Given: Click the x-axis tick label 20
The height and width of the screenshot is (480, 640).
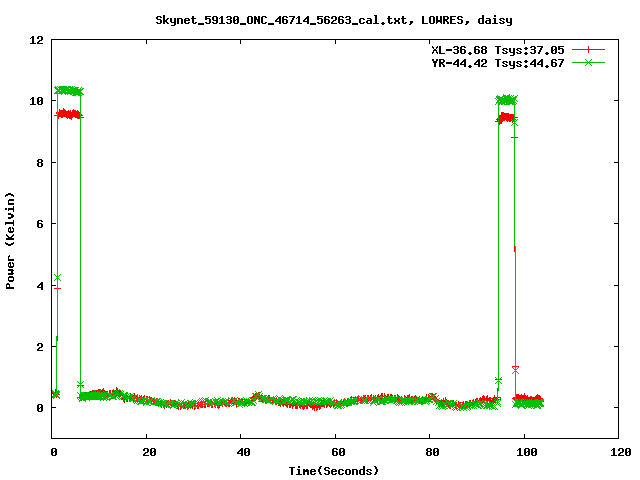Looking at the screenshot, I should 149,452.
